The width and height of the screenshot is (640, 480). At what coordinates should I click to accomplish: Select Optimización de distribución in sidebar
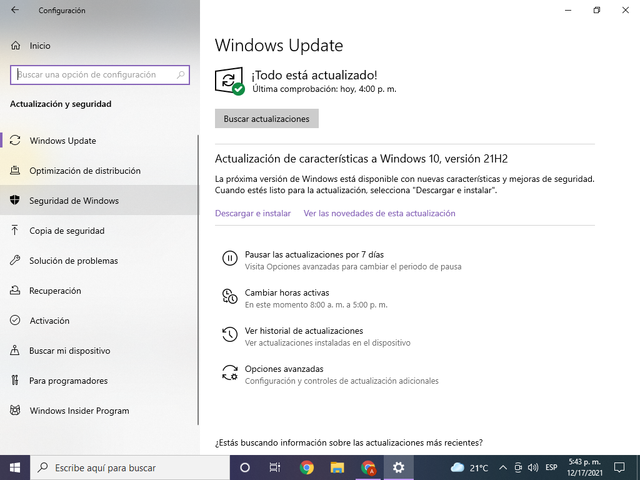[x=99, y=170]
